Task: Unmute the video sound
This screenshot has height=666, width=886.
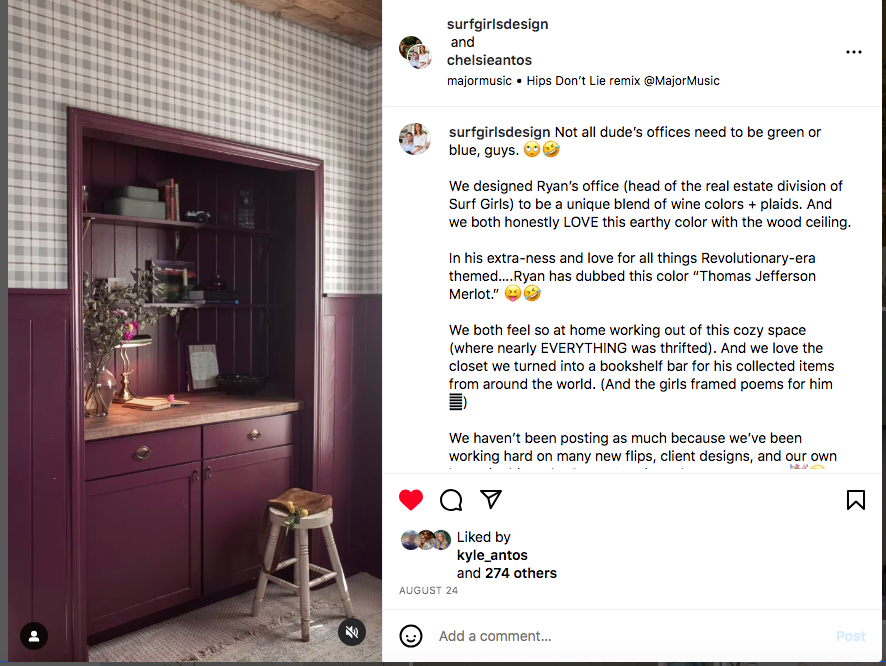Action: pyautogui.click(x=352, y=632)
